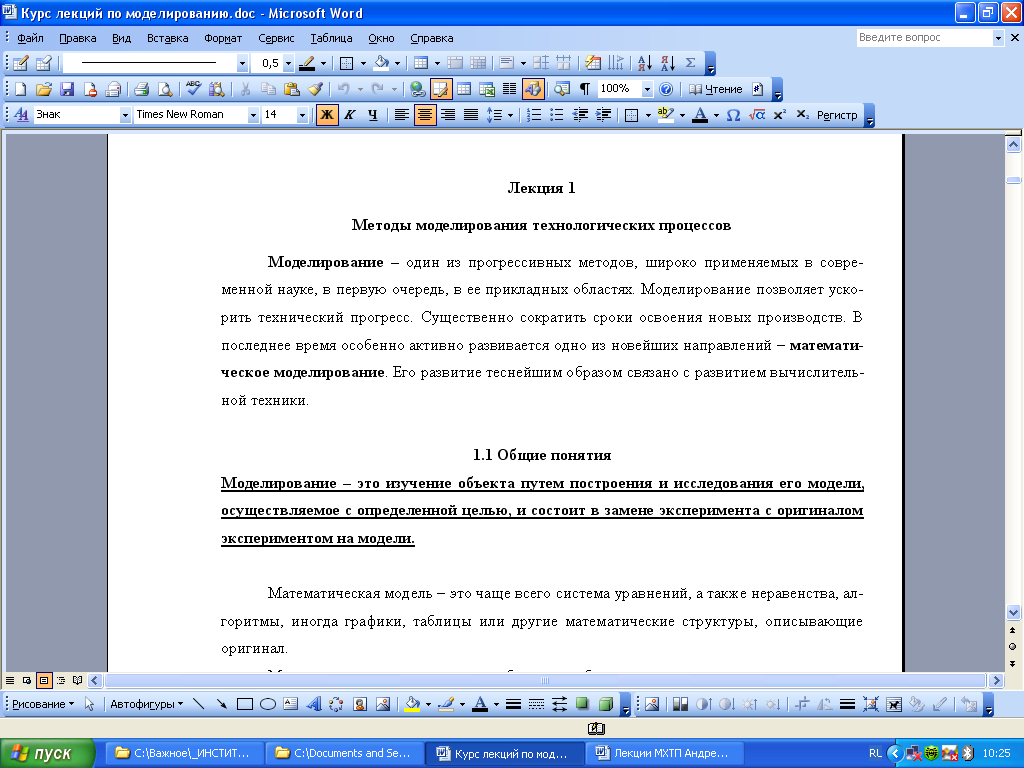Open the Вставка menu
Image resolution: width=1024 pixels, height=768 pixels.
(x=167, y=38)
